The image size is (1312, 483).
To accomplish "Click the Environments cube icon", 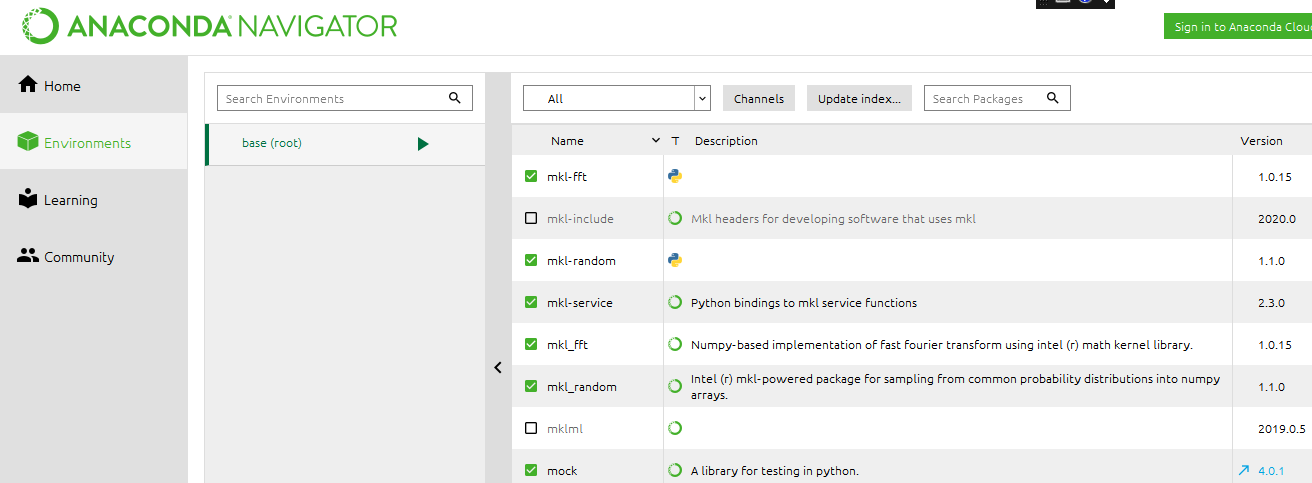I will point(28,142).
